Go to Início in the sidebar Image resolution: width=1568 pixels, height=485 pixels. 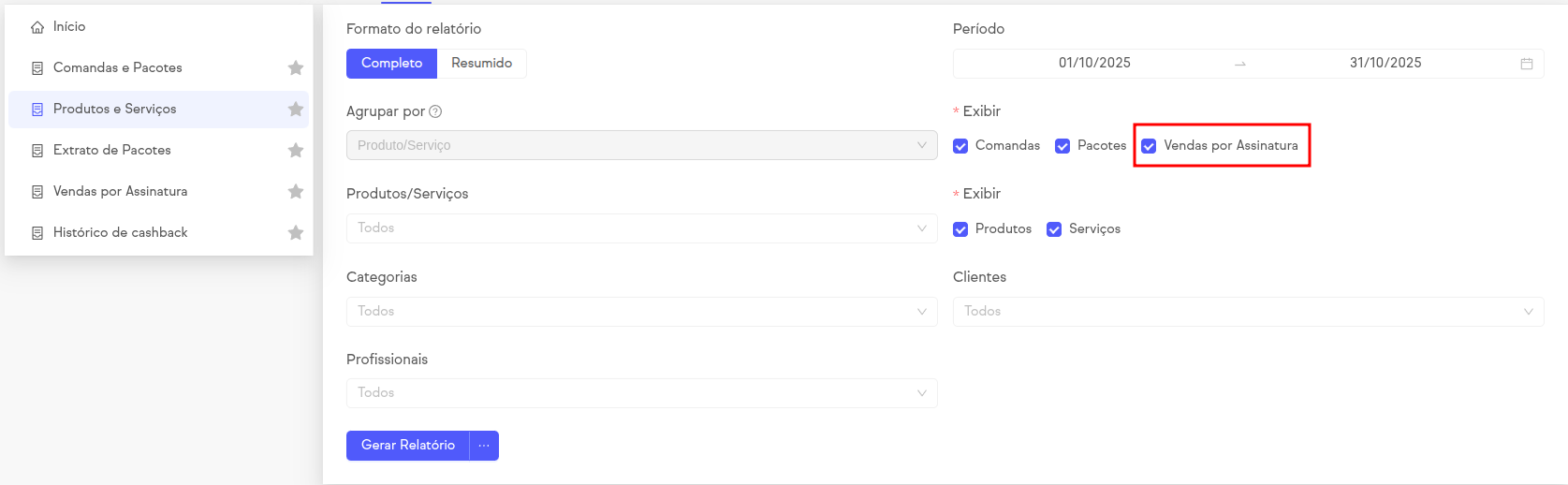coord(69,27)
